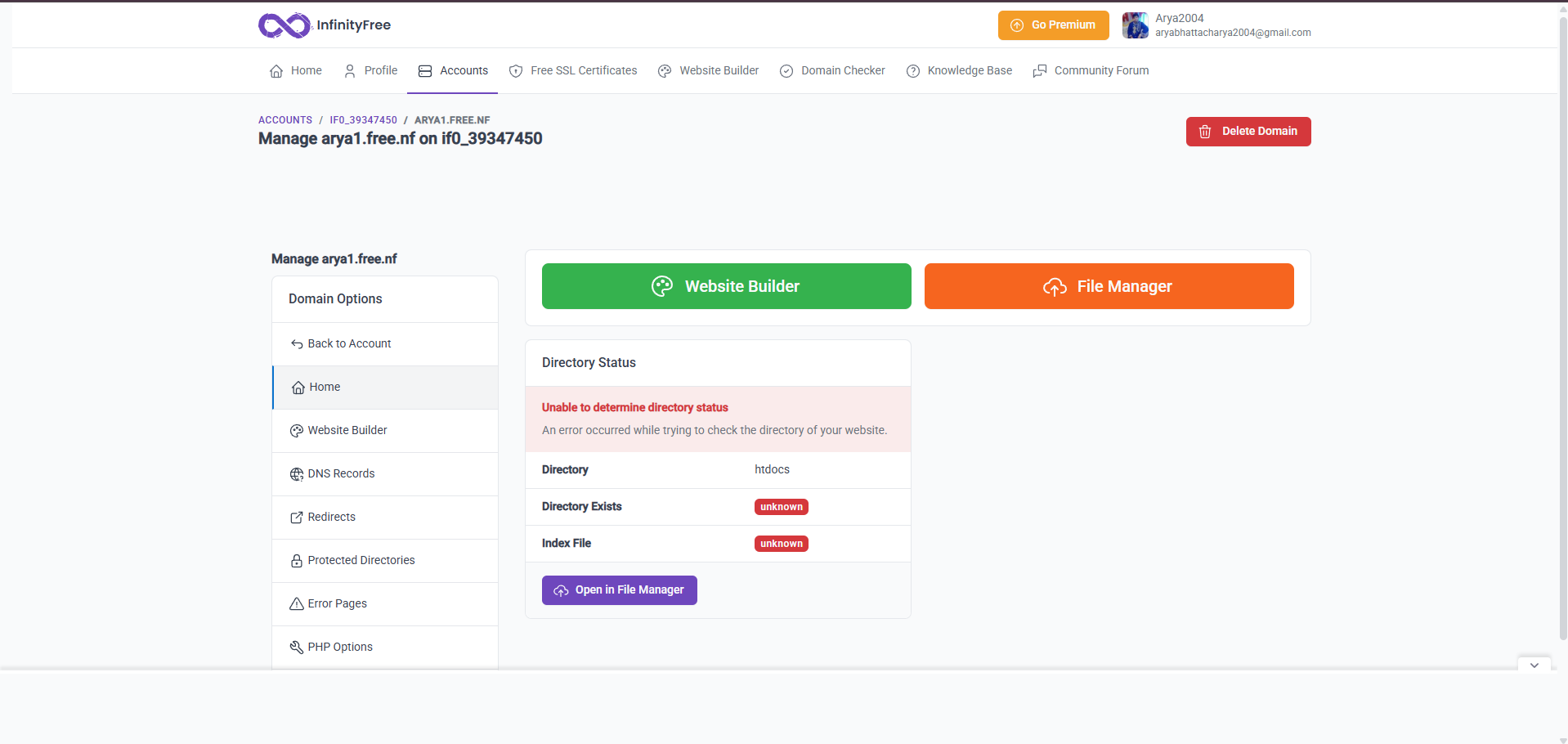Click the Free SSL Certificates shield icon

[x=516, y=71]
